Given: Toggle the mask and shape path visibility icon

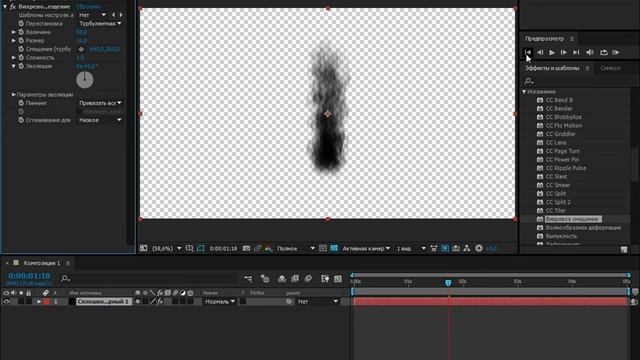Looking at the screenshot, I should (200, 249).
